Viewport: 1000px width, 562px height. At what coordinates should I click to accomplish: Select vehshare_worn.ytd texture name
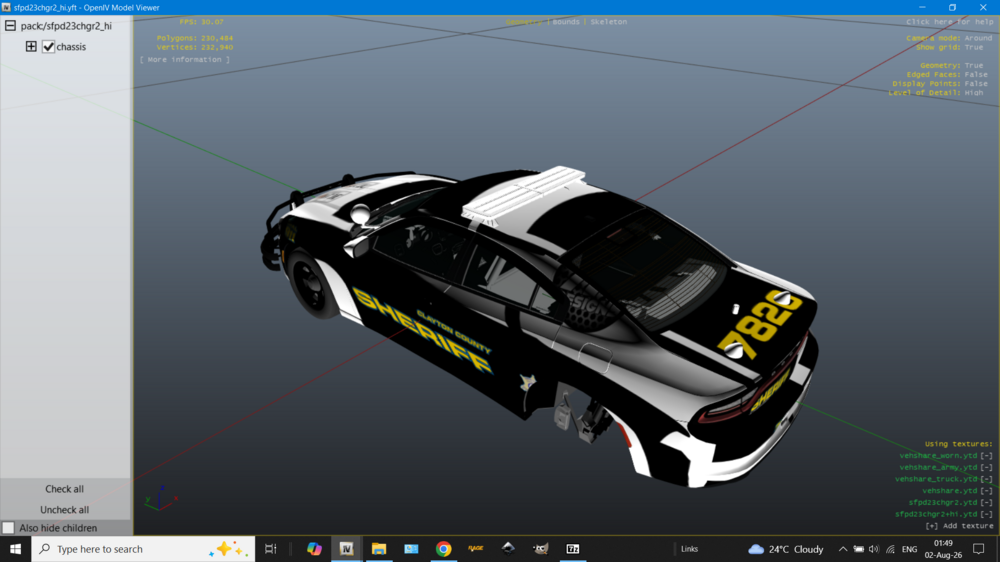[938, 455]
